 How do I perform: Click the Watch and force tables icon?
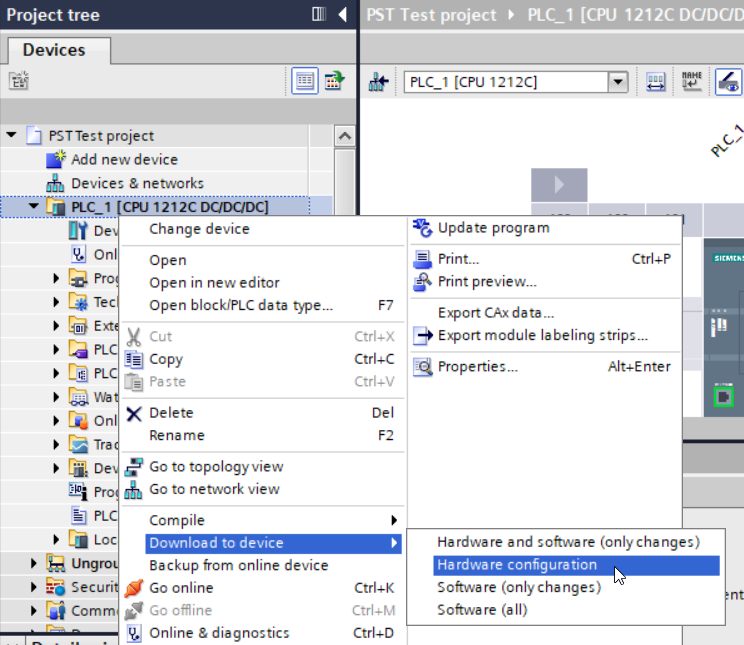tap(78, 397)
